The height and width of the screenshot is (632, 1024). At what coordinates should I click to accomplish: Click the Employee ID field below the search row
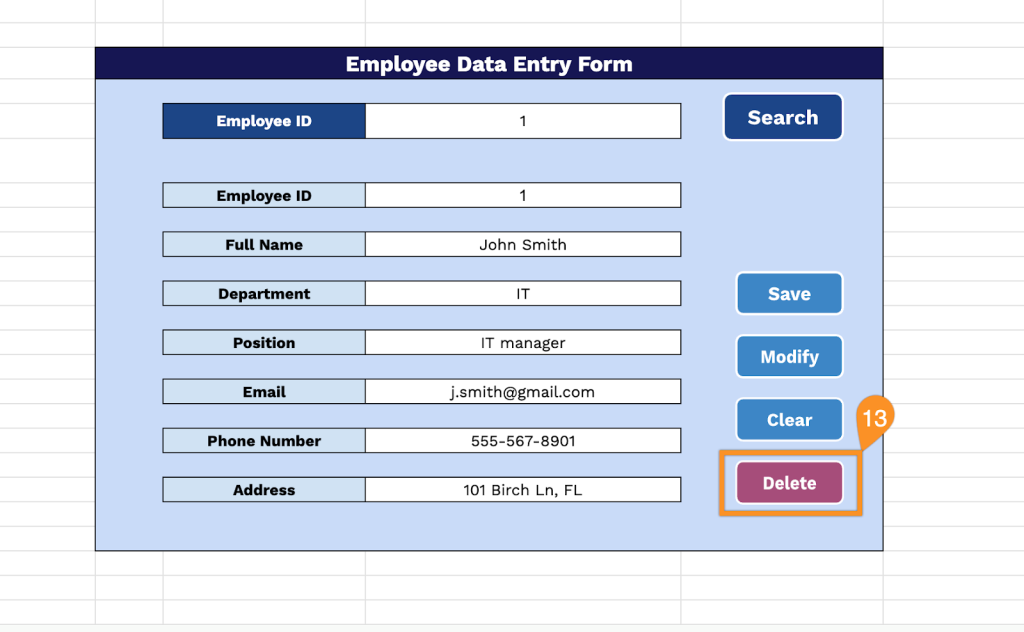click(522, 195)
